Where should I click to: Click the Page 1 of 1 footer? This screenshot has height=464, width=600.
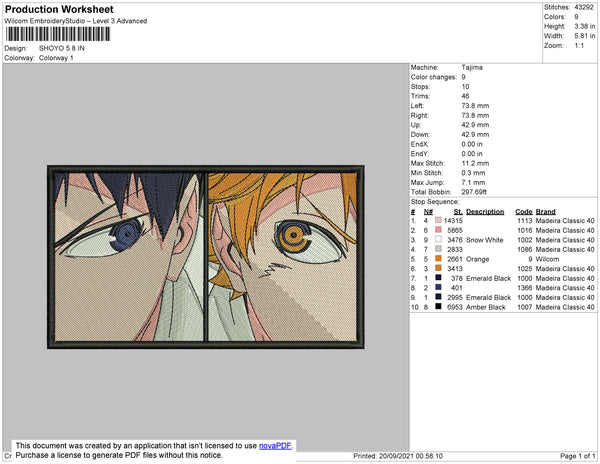[578, 456]
